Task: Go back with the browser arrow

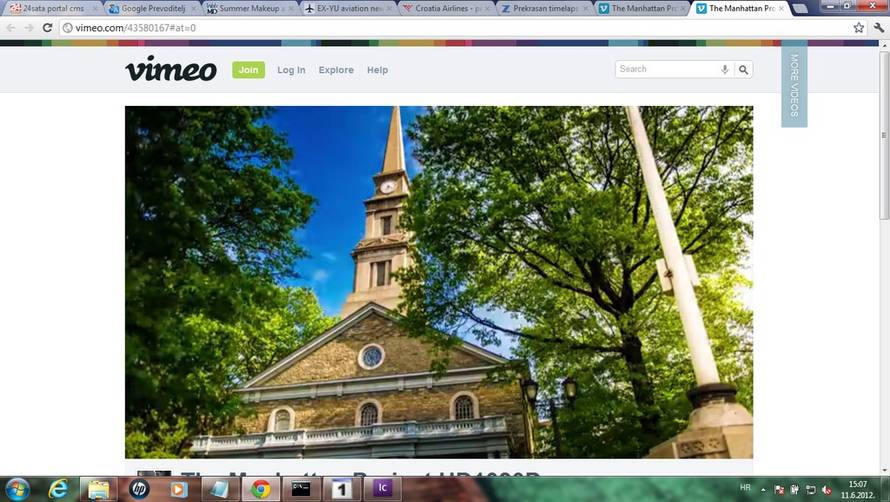Action: point(11,27)
